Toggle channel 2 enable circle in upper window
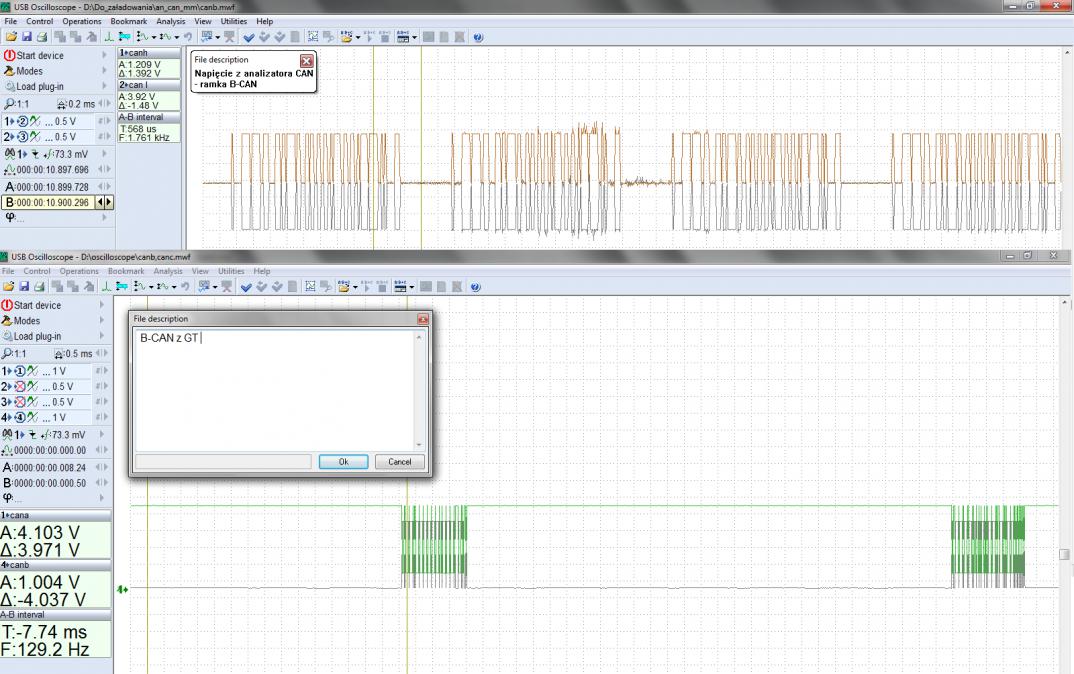 point(22,136)
